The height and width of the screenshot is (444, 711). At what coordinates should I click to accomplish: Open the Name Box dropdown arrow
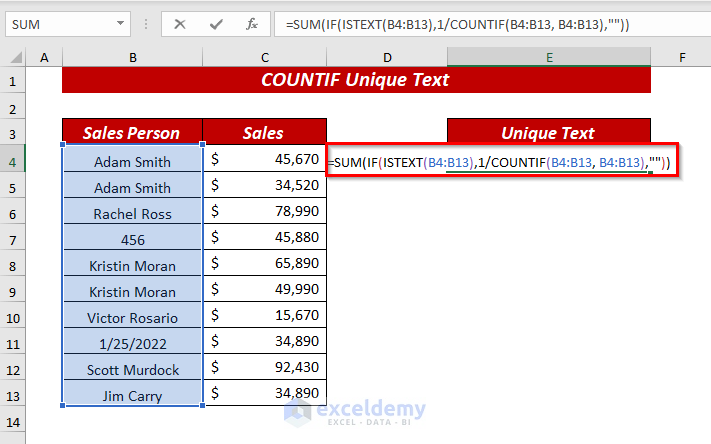click(x=121, y=23)
